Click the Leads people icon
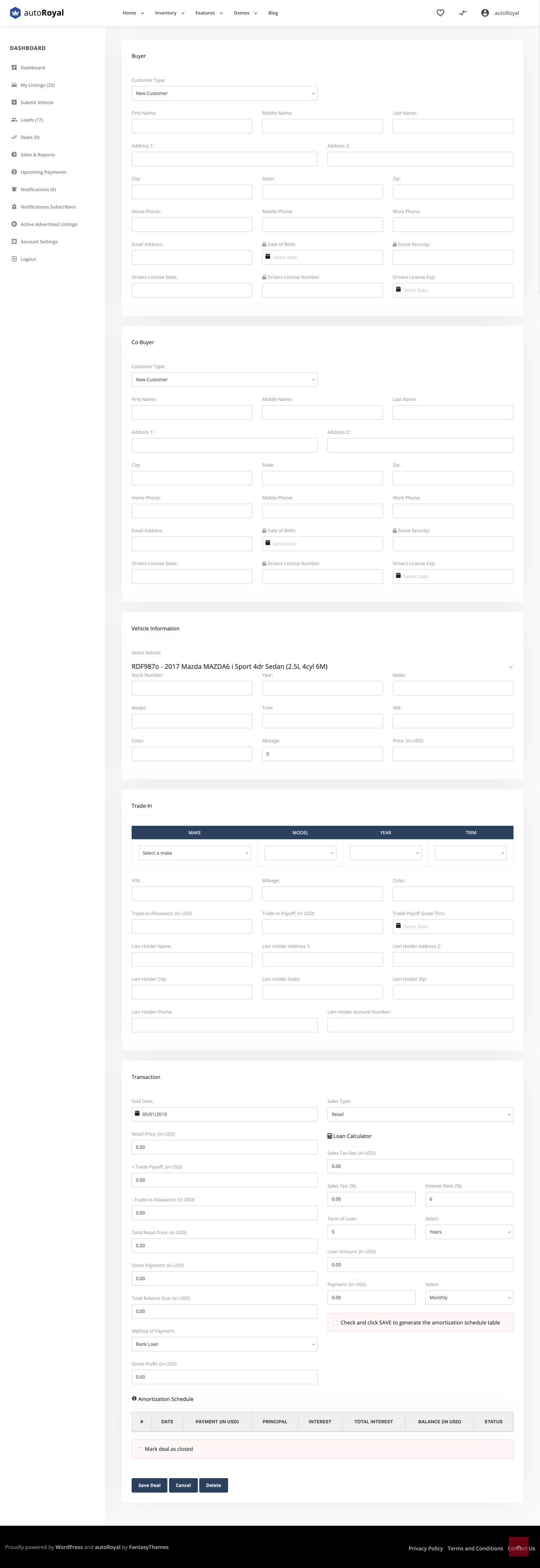The width and height of the screenshot is (540, 1568). click(x=14, y=120)
